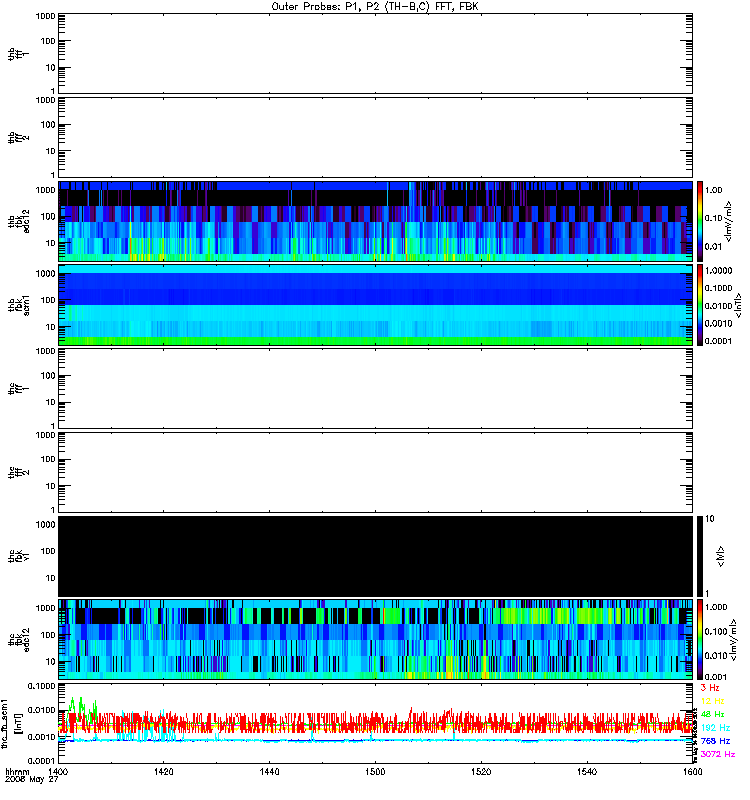
Task: Click the "thc fbk v1" y-axis title
Action: 19,556
